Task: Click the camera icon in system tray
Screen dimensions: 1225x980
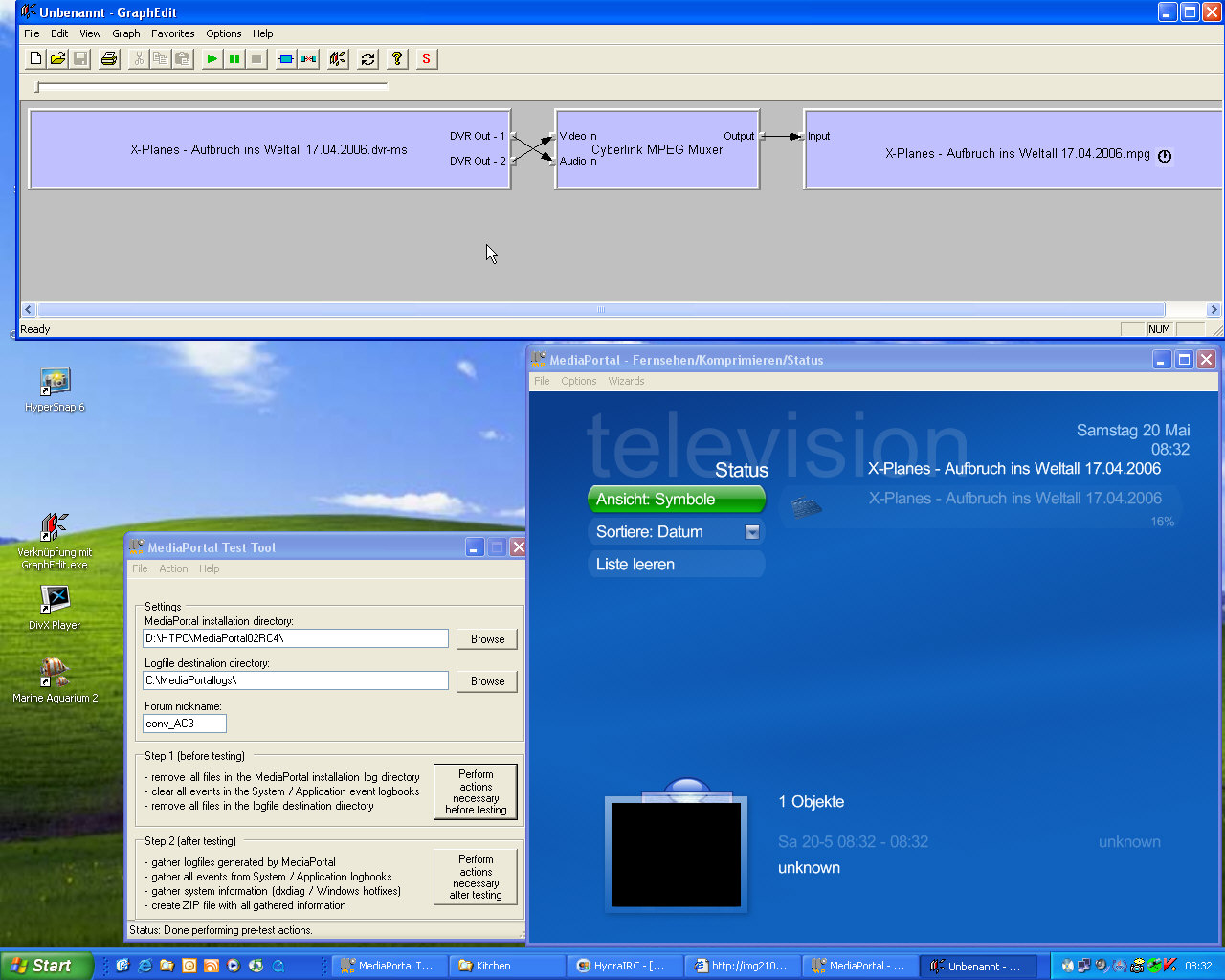Action: (x=1138, y=966)
